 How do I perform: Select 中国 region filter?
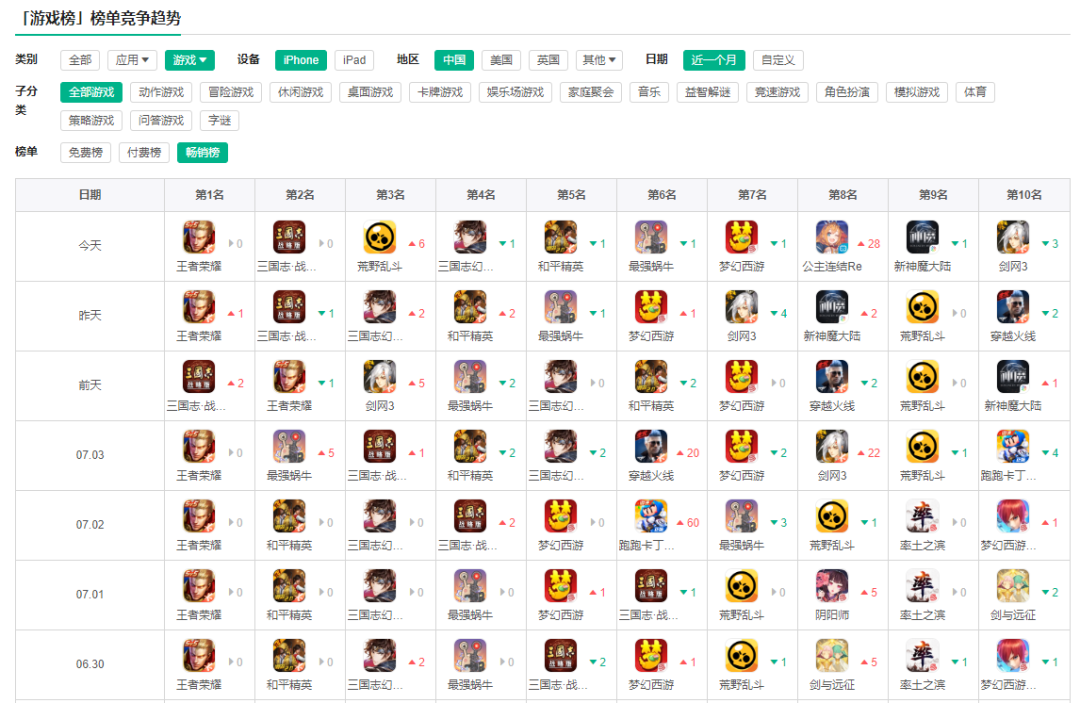(x=454, y=61)
